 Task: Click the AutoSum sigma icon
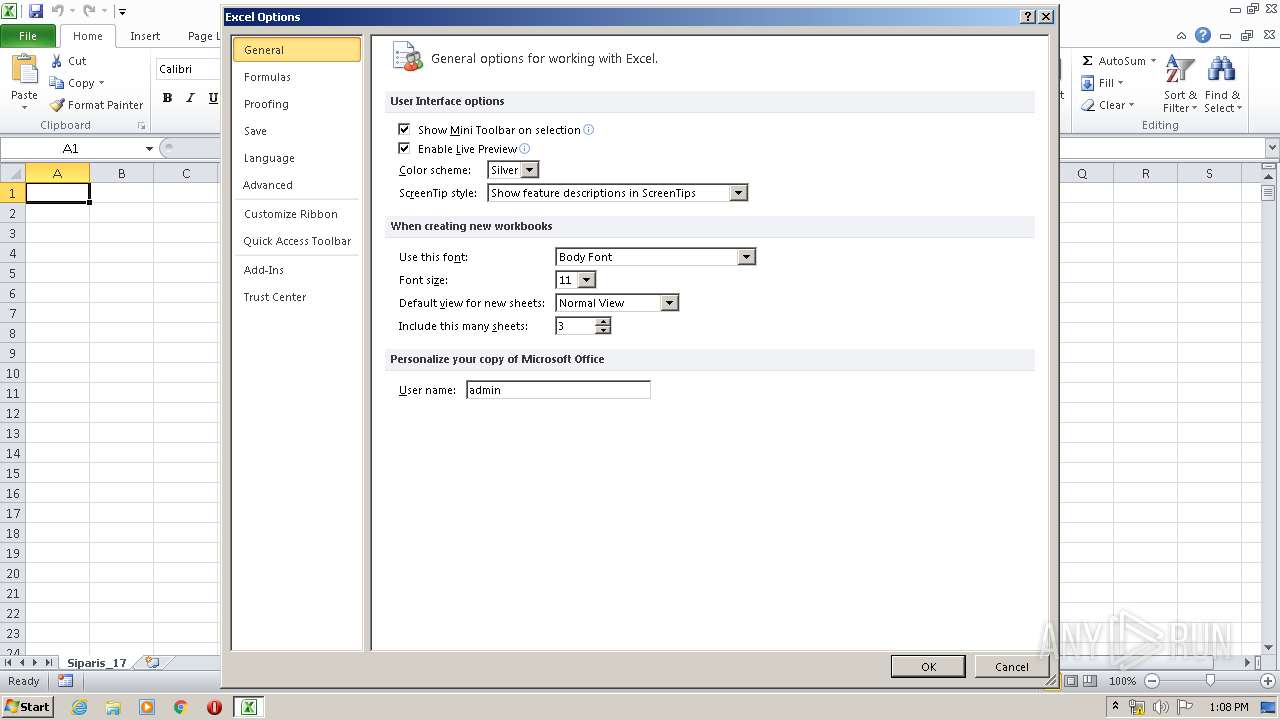[x=1088, y=61]
